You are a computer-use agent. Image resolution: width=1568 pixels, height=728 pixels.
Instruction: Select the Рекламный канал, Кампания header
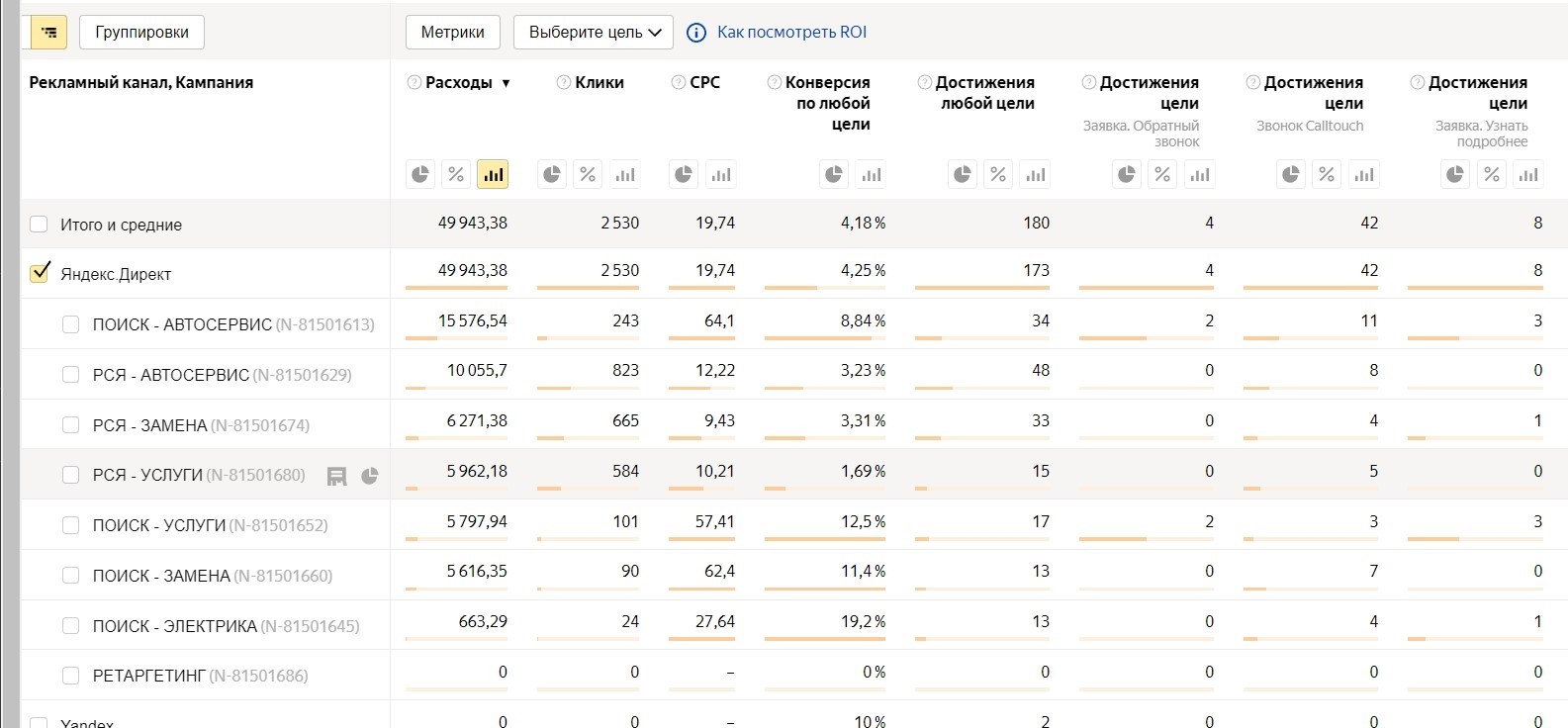[141, 82]
